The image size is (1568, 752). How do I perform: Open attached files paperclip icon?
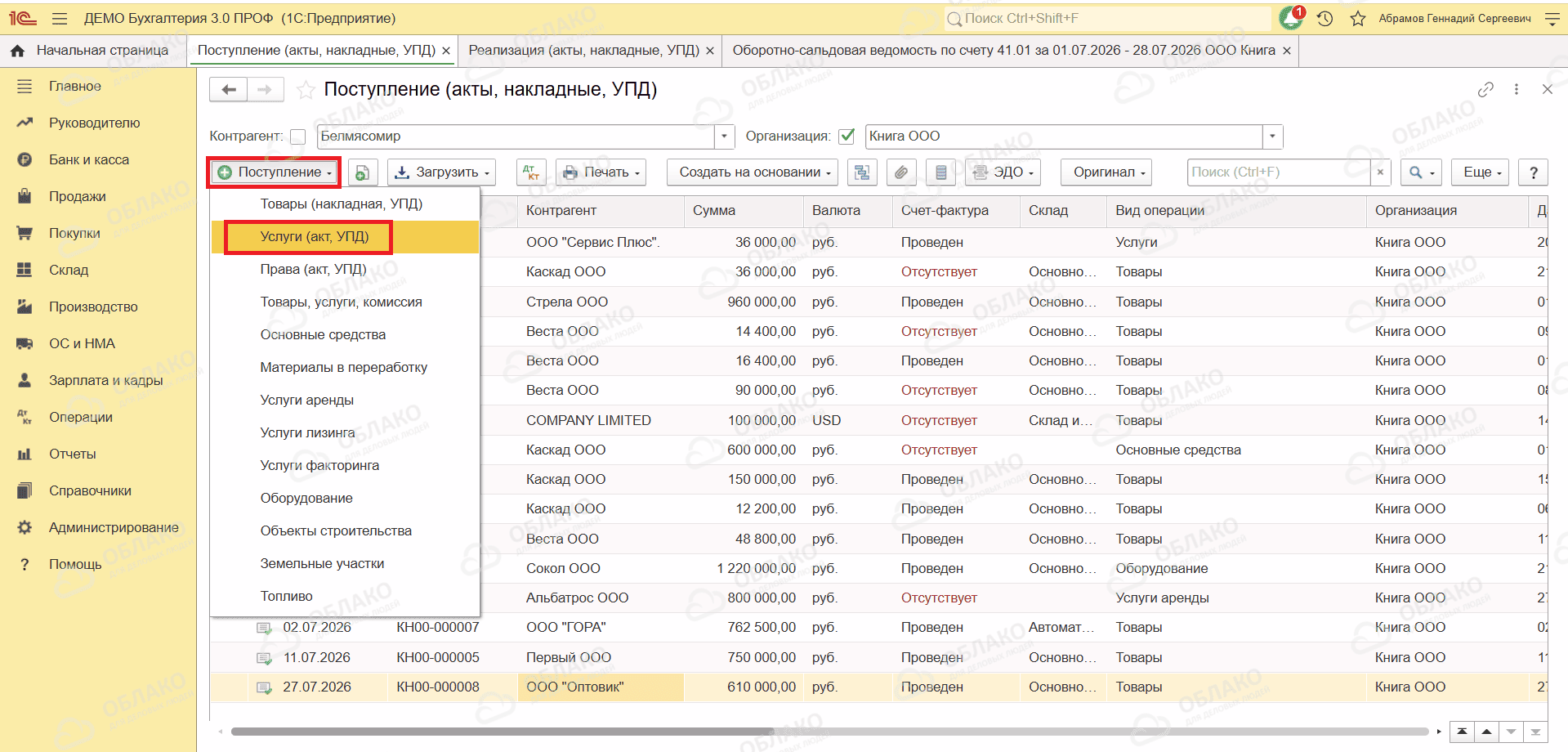[901, 172]
